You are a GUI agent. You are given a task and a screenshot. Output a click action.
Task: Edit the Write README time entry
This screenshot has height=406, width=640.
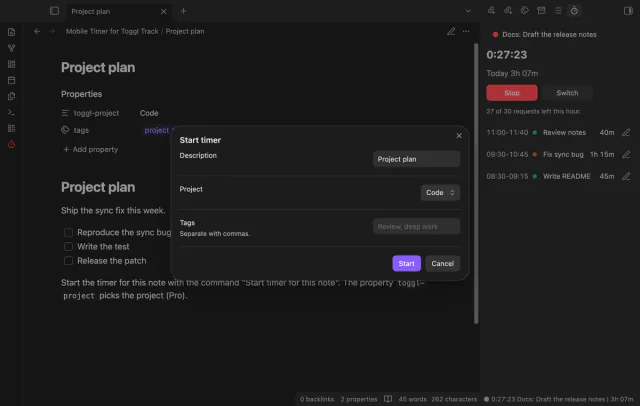pos(626,176)
